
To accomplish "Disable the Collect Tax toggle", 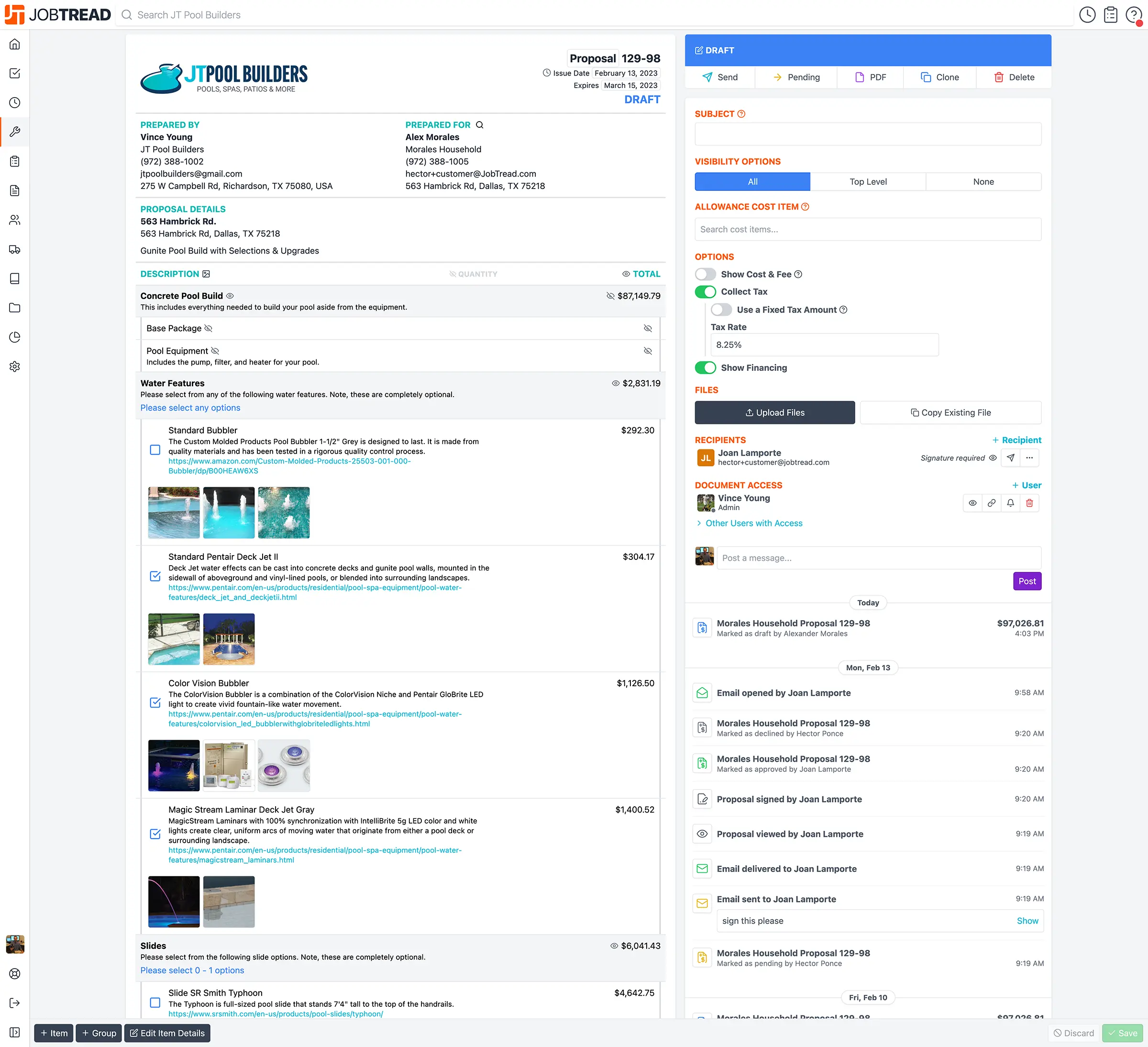I will (x=706, y=291).
